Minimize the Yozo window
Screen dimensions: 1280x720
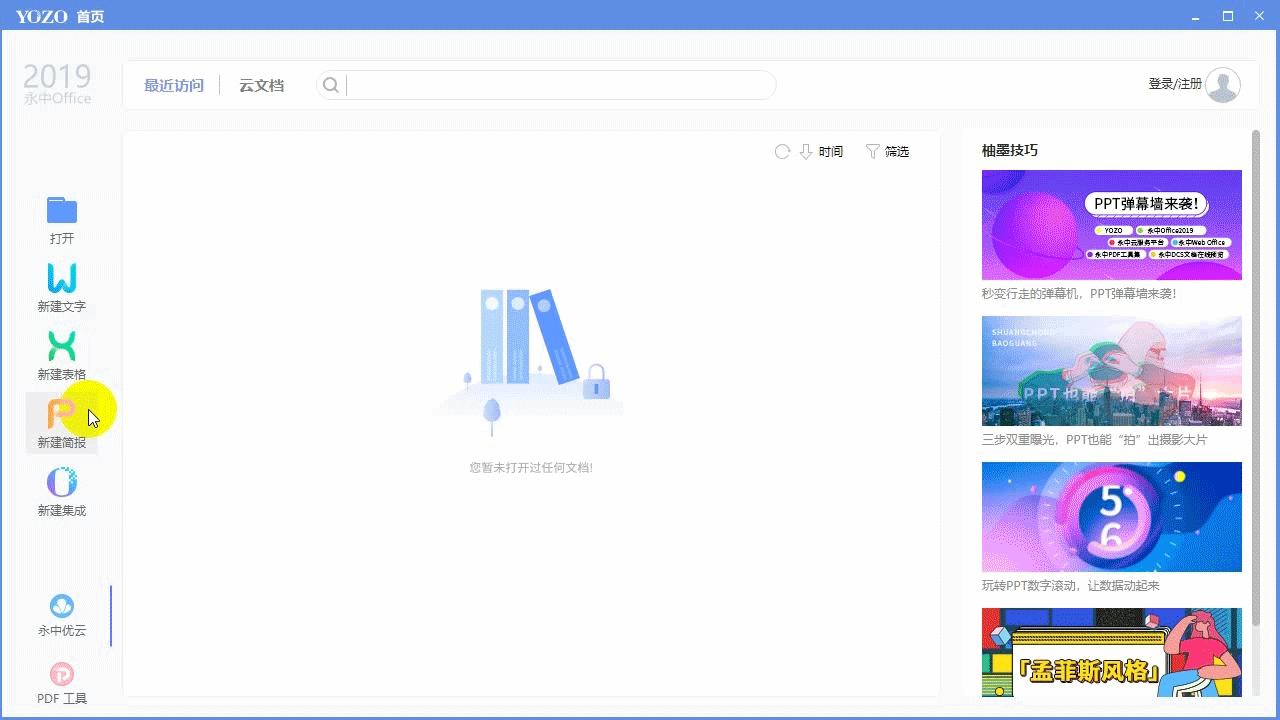click(1197, 16)
